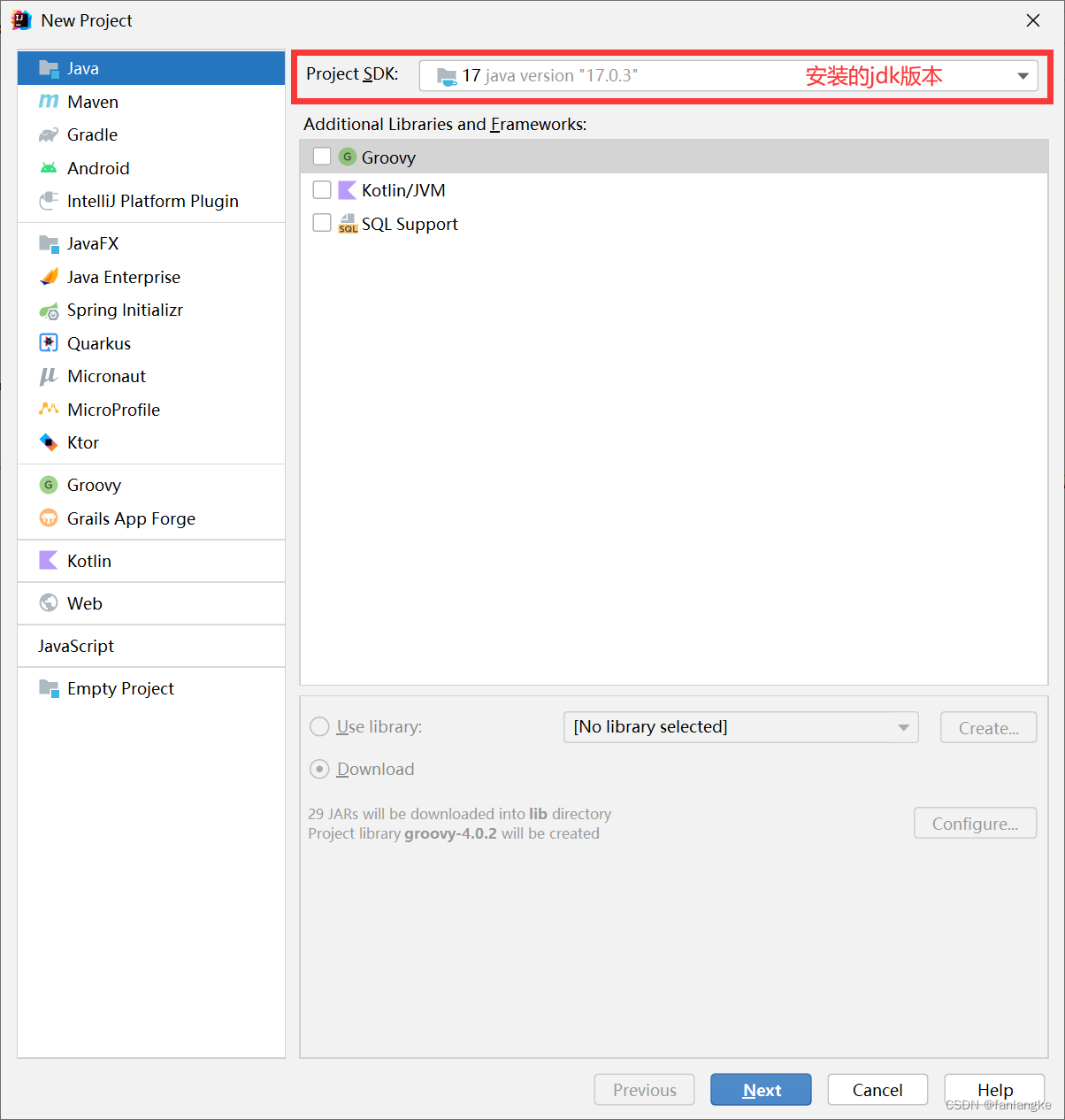Choose the Spring Initializr project type
Viewport: 1065px width, 1120px height.
[151, 311]
